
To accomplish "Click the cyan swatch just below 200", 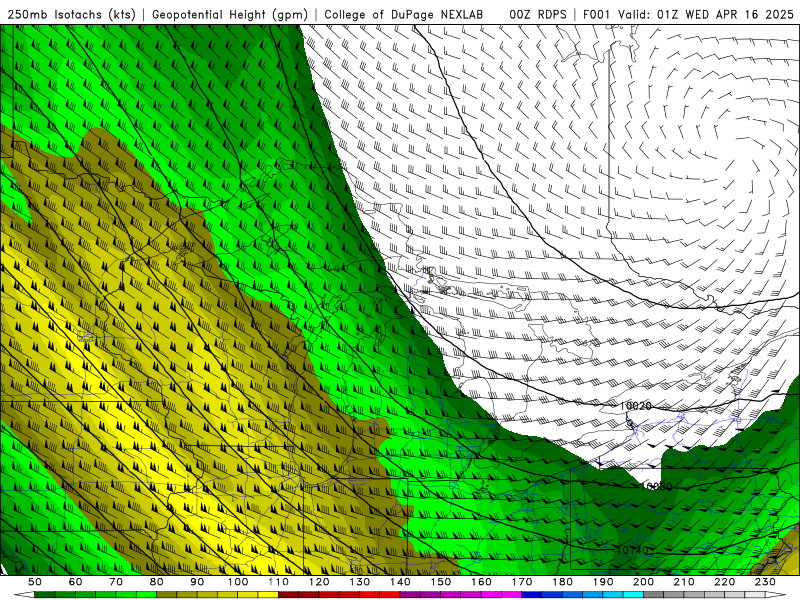I will (x=633, y=594).
